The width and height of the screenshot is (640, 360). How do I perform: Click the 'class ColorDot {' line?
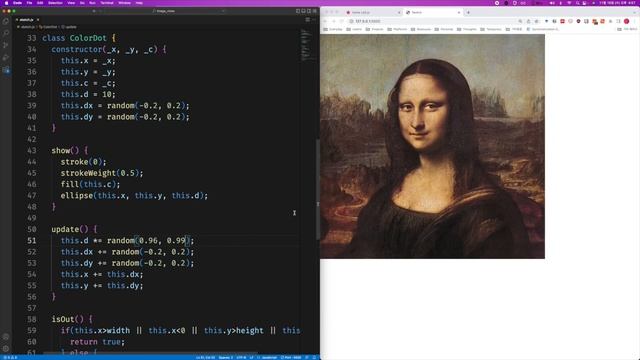pos(79,38)
